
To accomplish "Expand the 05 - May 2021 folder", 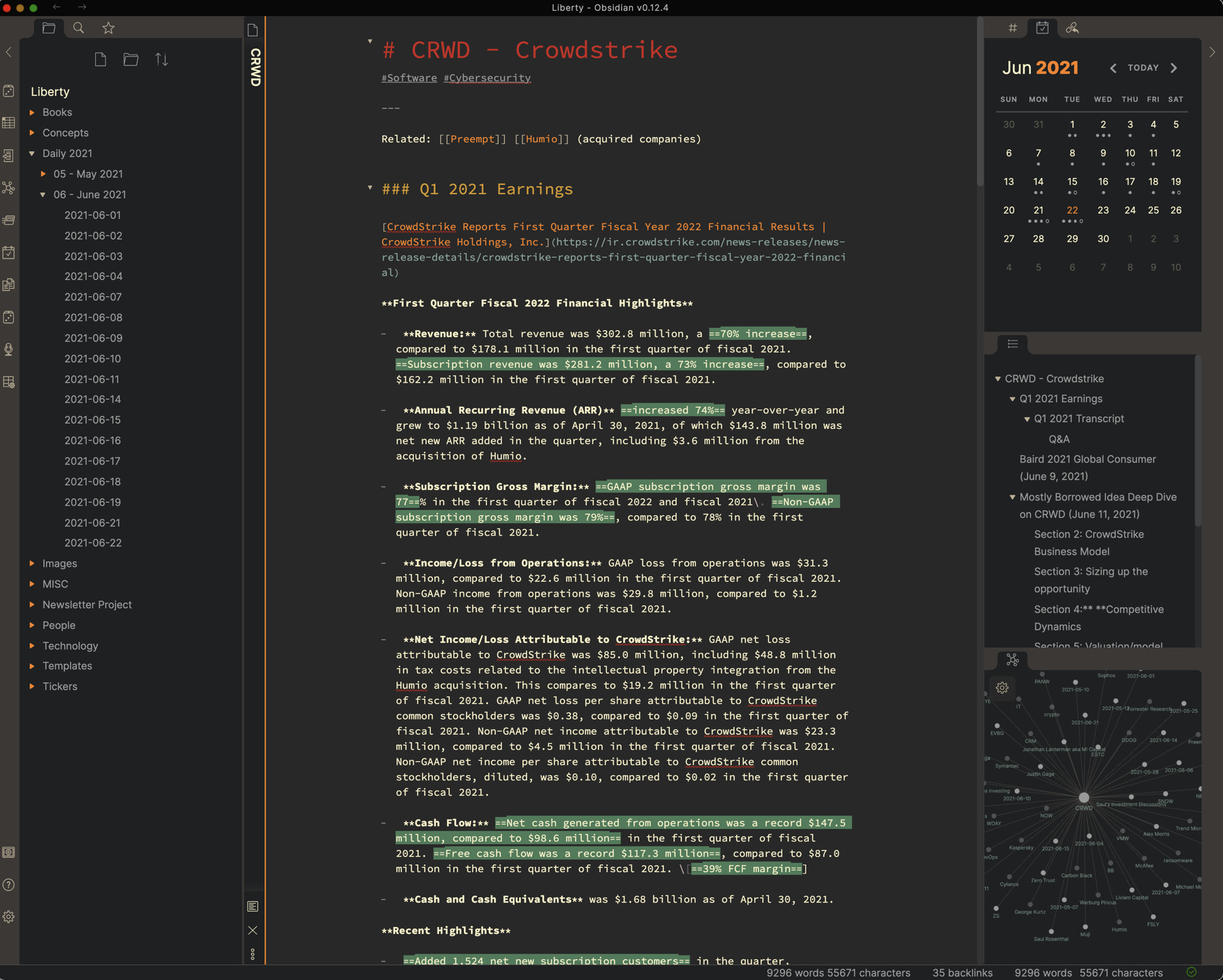I will [43, 174].
